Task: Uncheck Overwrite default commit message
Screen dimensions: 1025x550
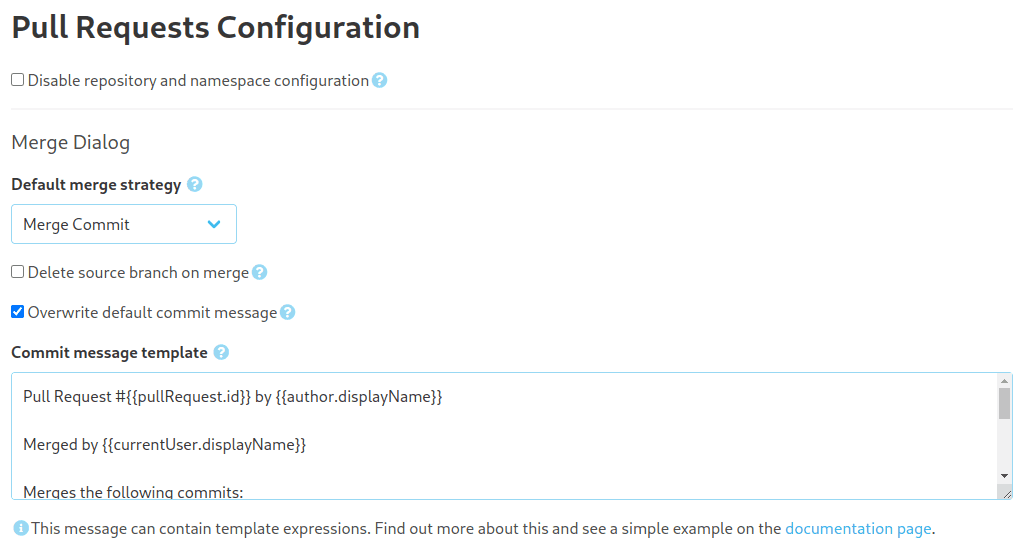Action: pos(18,312)
